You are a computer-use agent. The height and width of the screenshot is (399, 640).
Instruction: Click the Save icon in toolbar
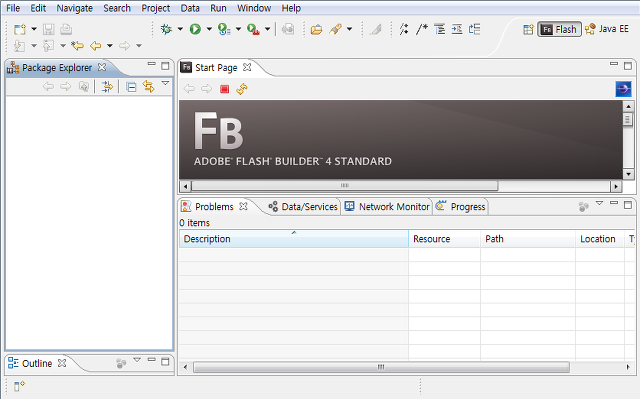[49, 29]
